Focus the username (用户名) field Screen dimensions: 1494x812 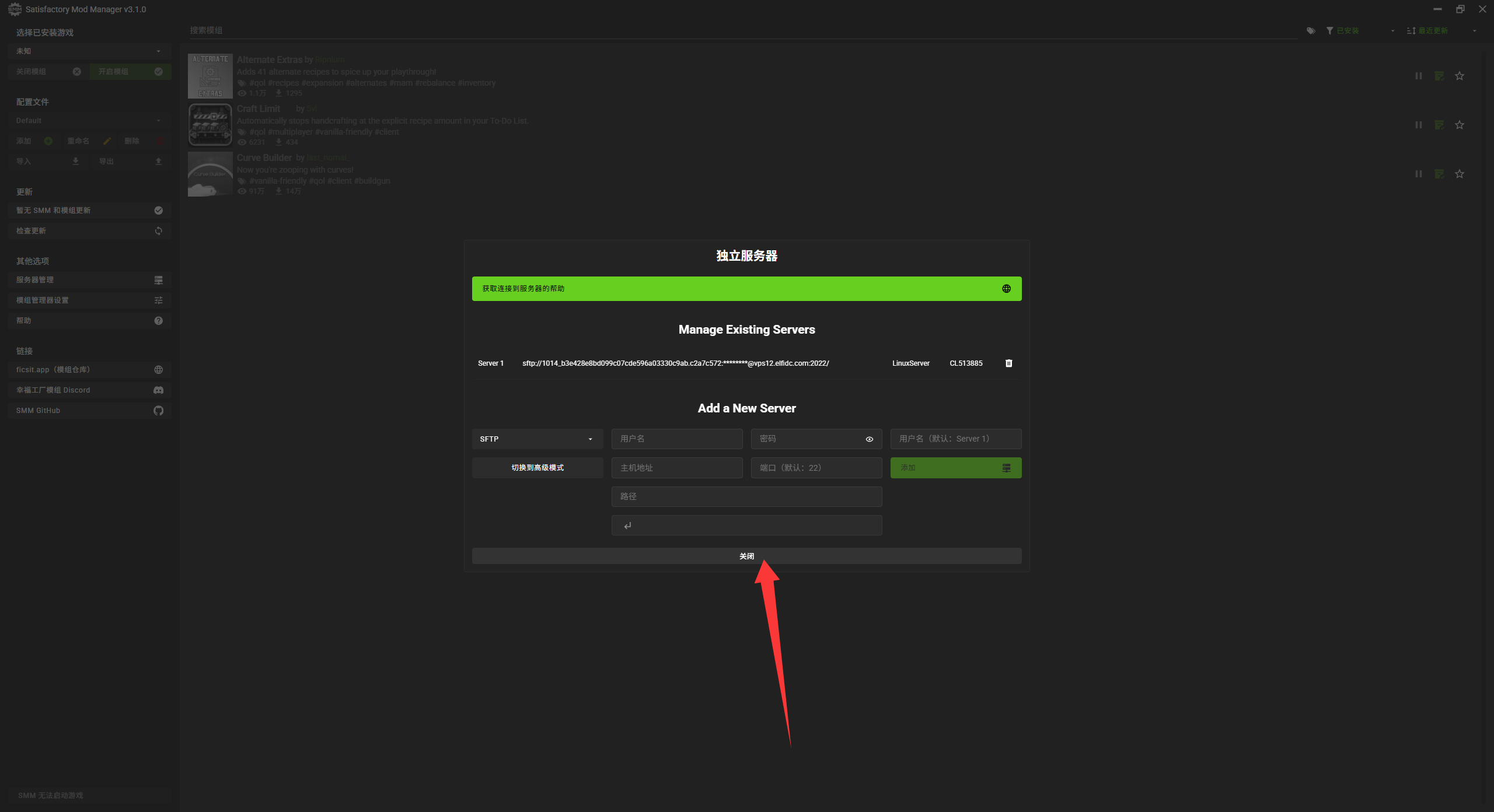[677, 439]
